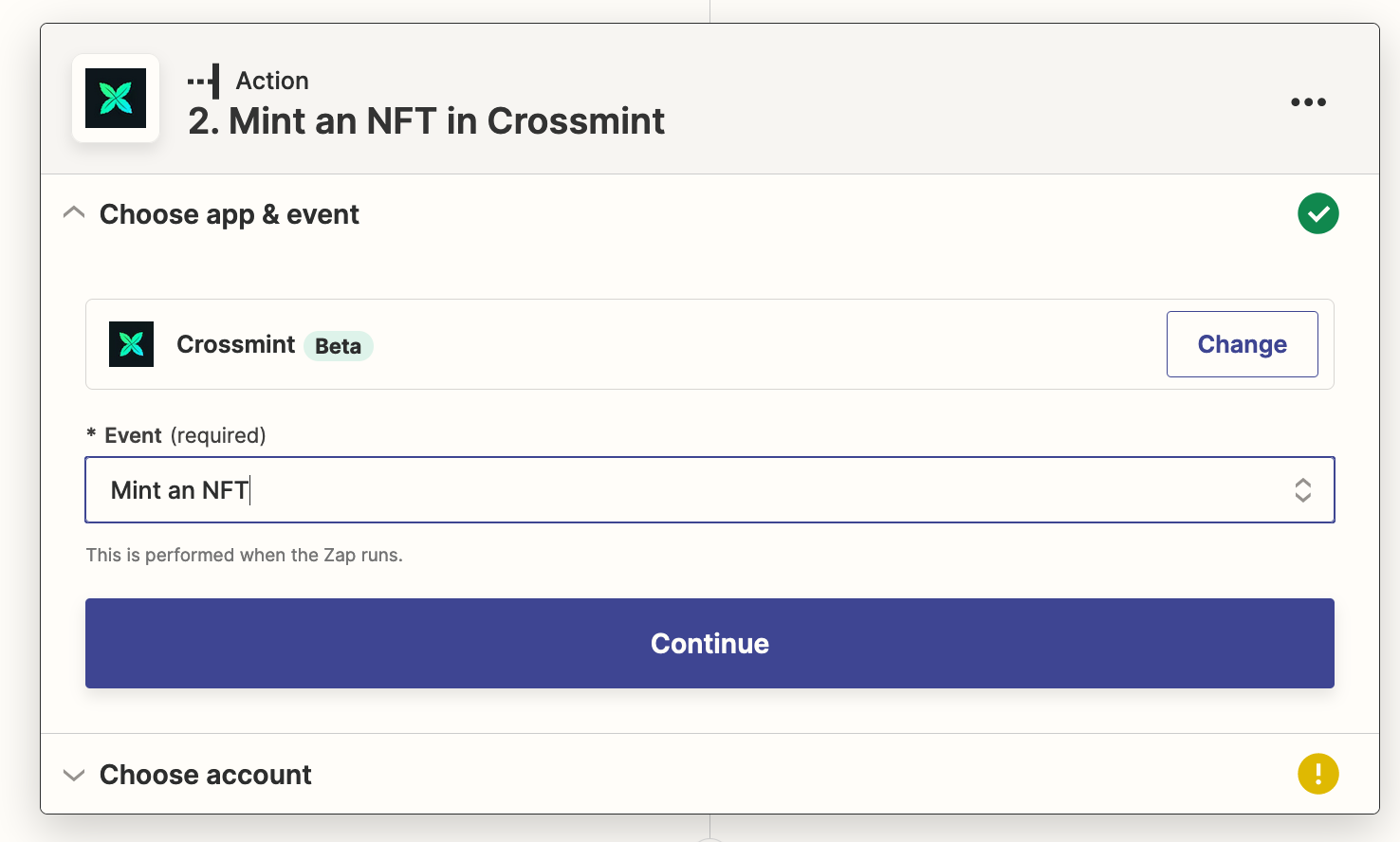
Task: Click the Event field showing Mint an NFT
Action: point(664,490)
